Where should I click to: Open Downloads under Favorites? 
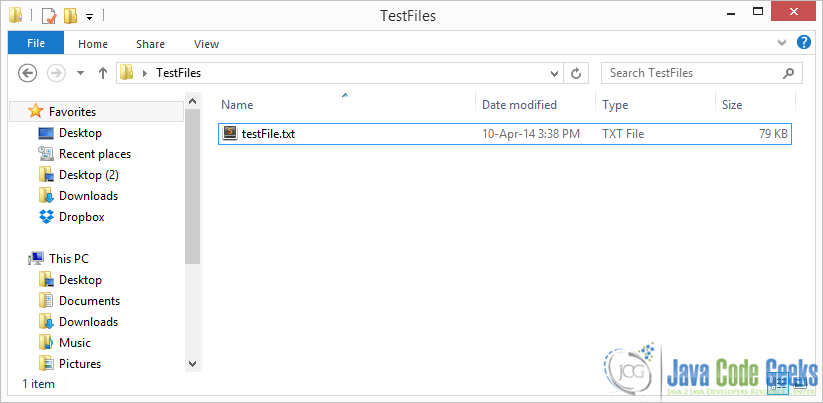click(88, 196)
